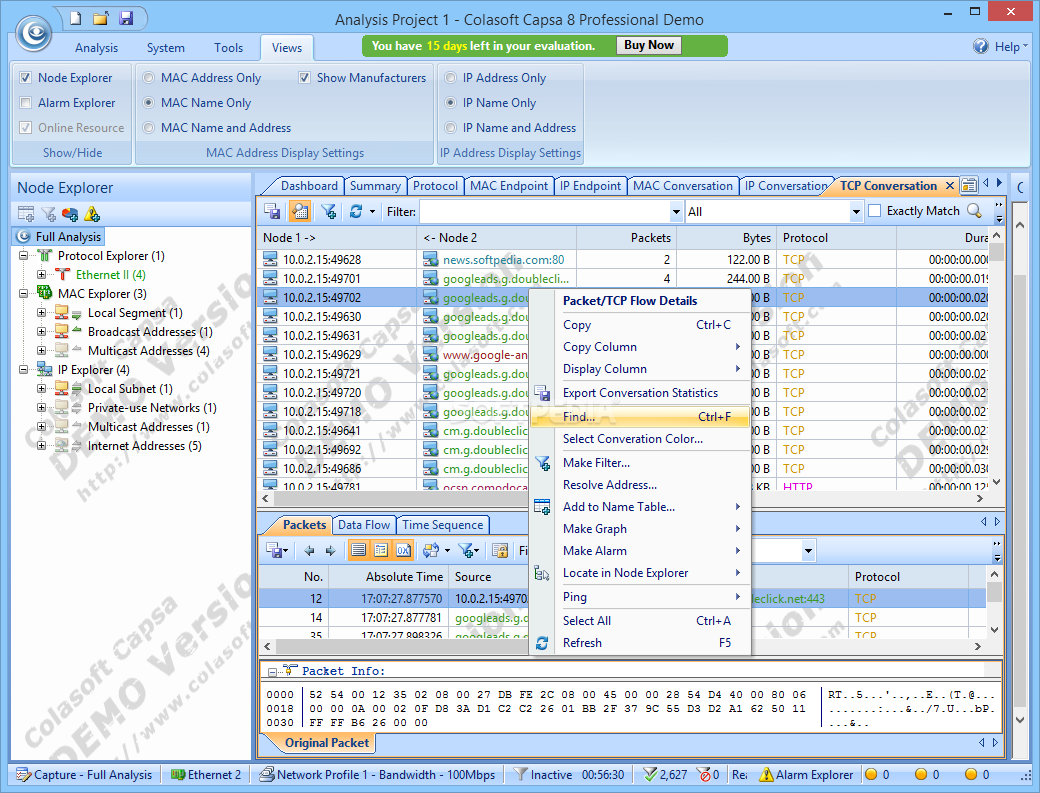This screenshot has height=793, width=1040.
Task: Switch to the Data Flow tab
Action: click(364, 524)
